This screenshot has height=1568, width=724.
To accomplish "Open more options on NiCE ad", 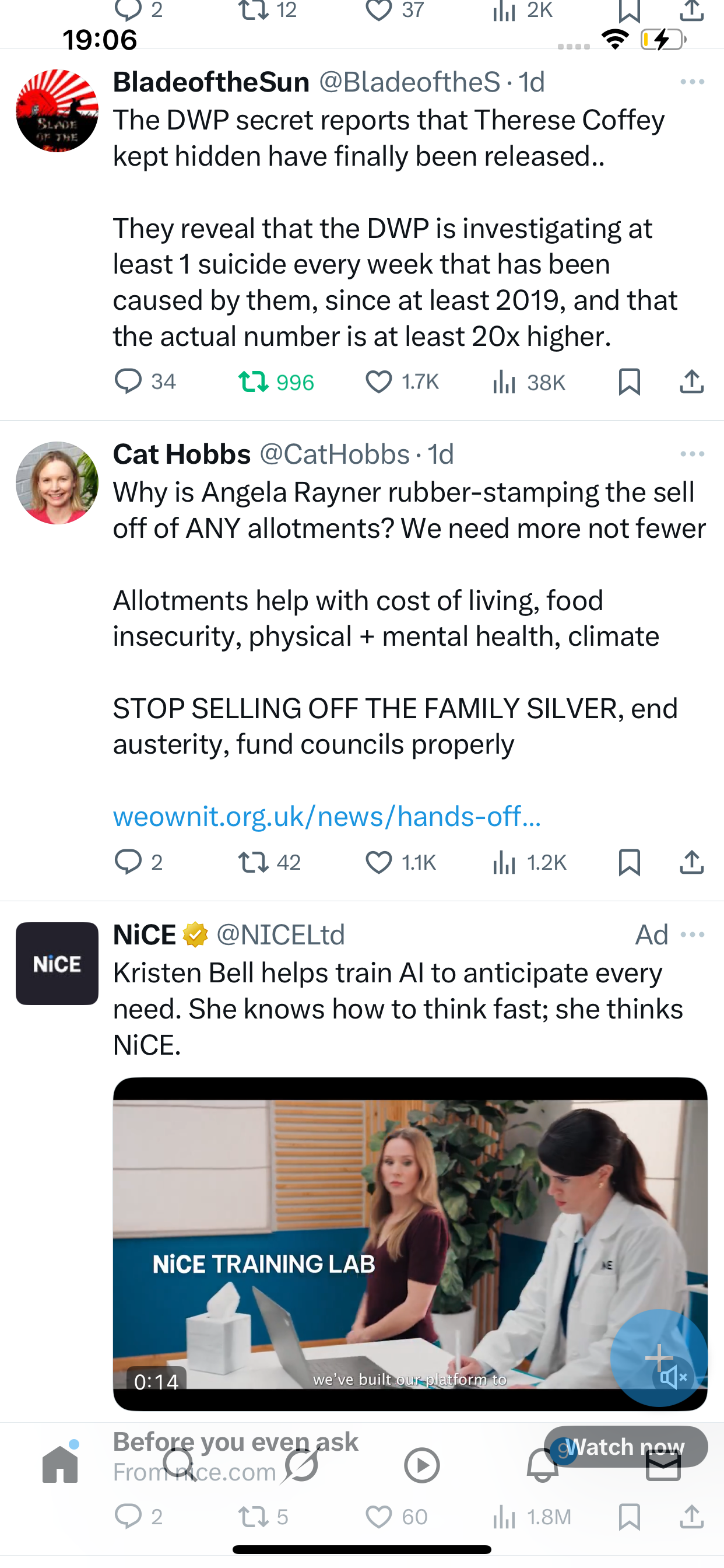I will coord(693,935).
